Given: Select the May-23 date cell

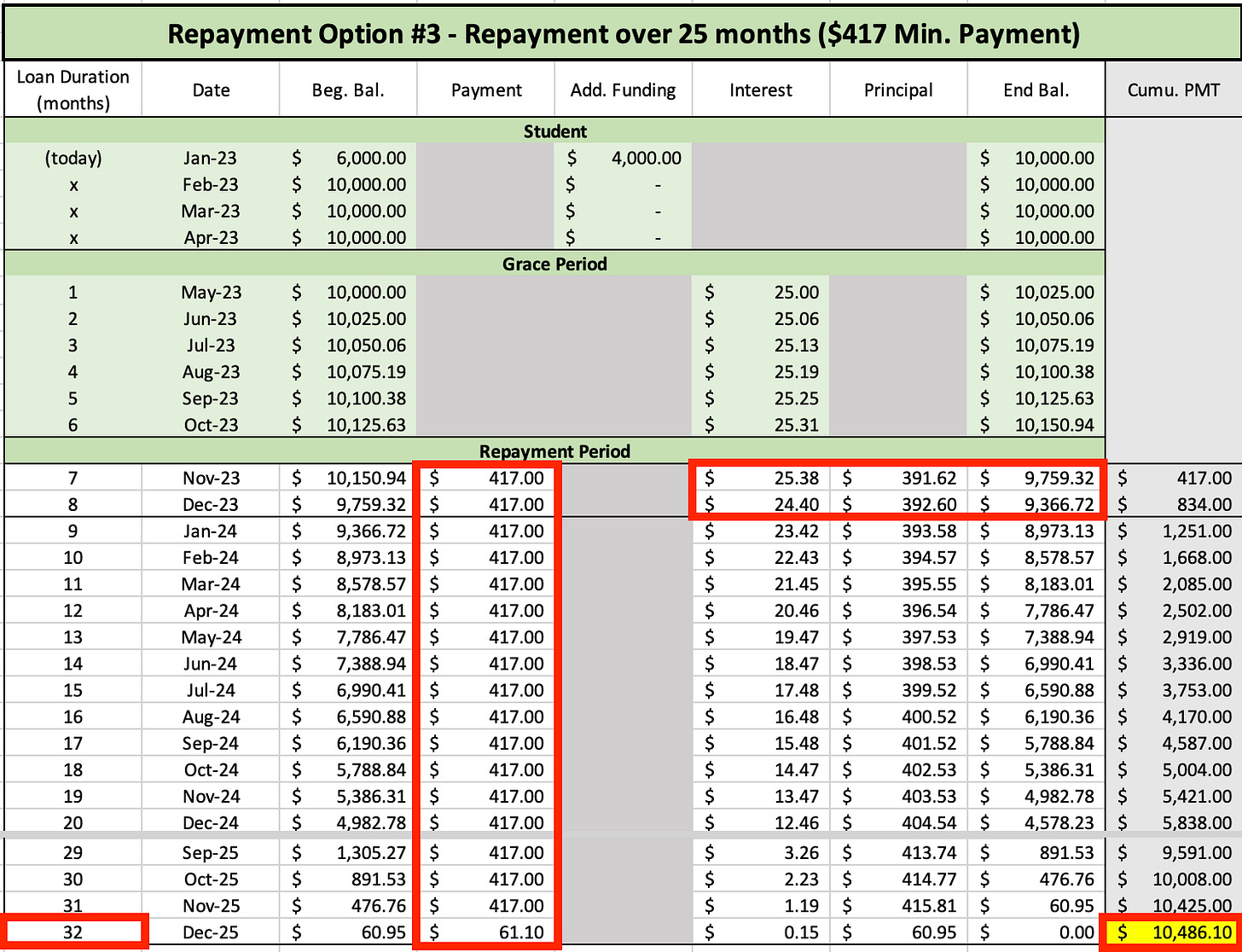Looking at the screenshot, I should tap(211, 292).
